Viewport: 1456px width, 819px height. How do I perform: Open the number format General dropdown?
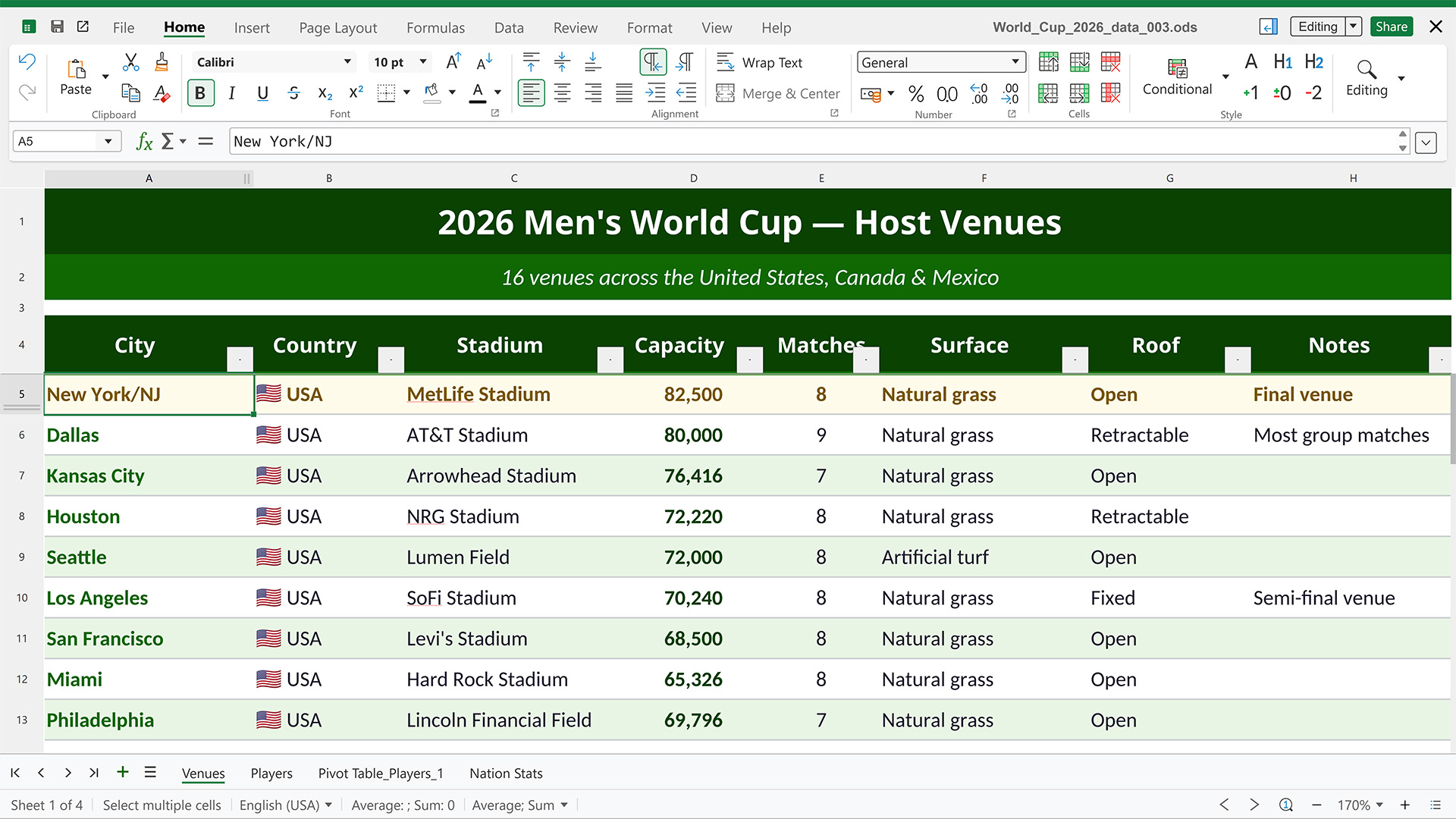[1015, 62]
